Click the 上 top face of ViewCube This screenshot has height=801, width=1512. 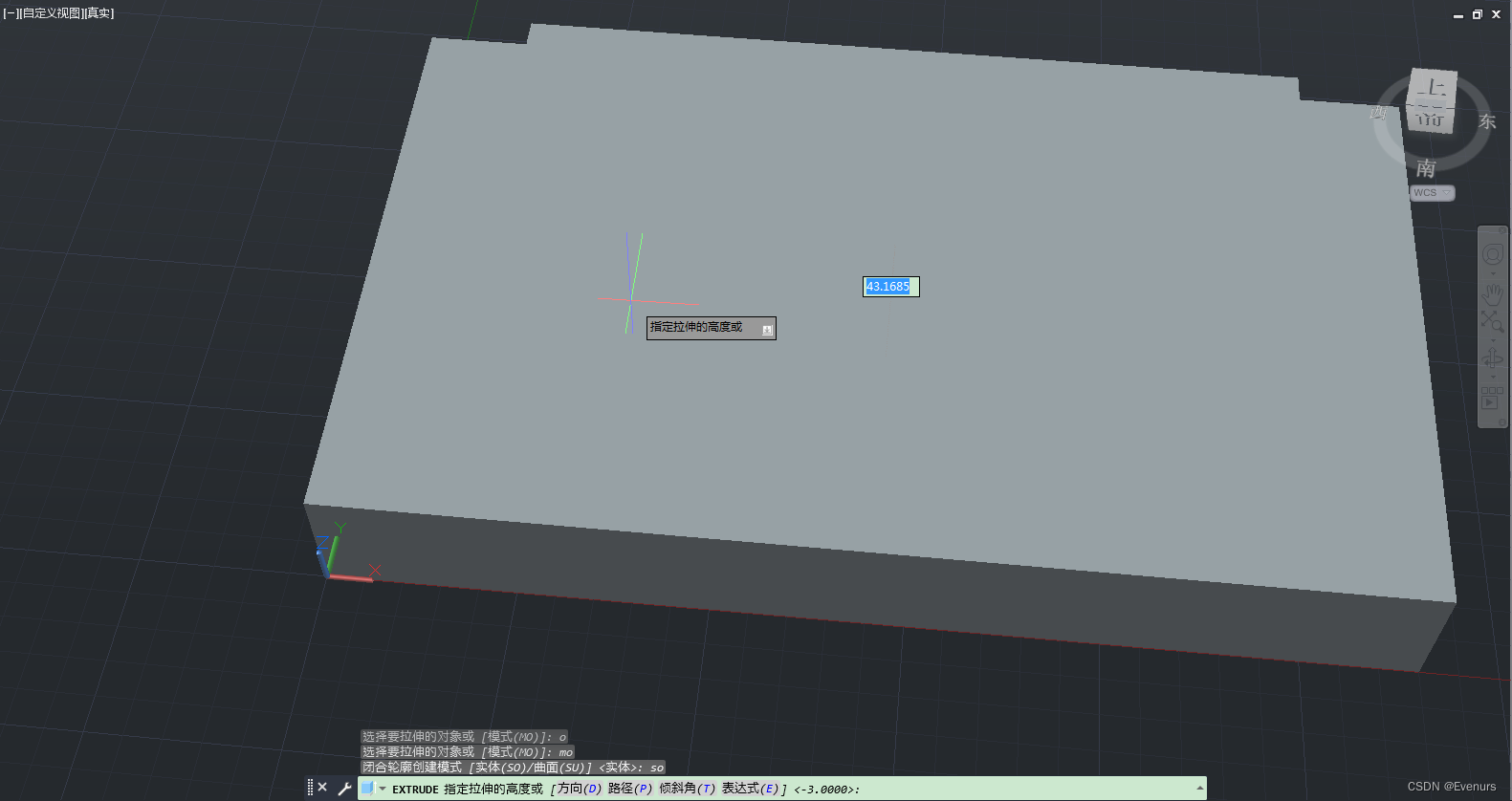click(x=1434, y=87)
